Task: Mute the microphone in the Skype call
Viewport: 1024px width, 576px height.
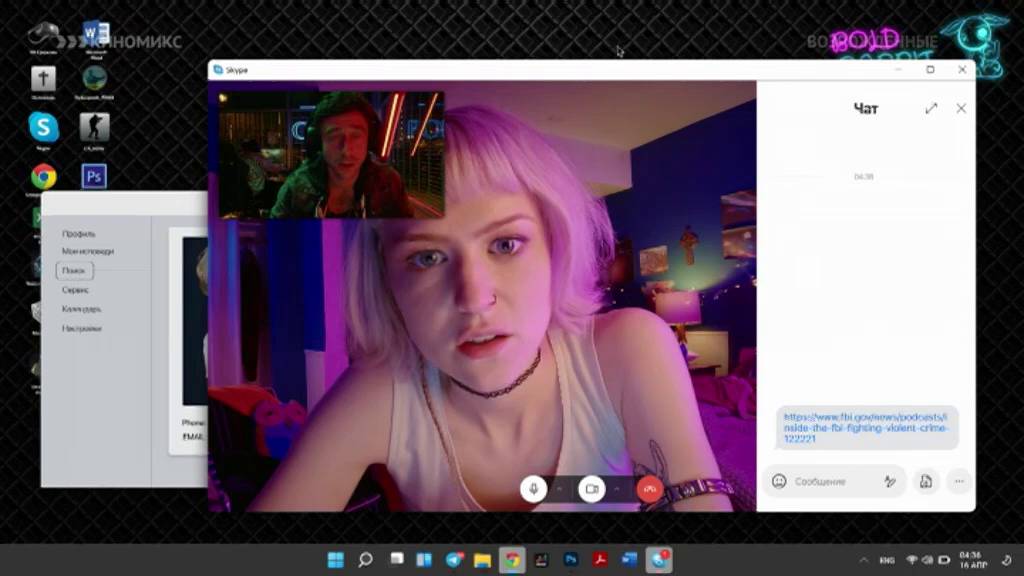Action: pos(534,488)
